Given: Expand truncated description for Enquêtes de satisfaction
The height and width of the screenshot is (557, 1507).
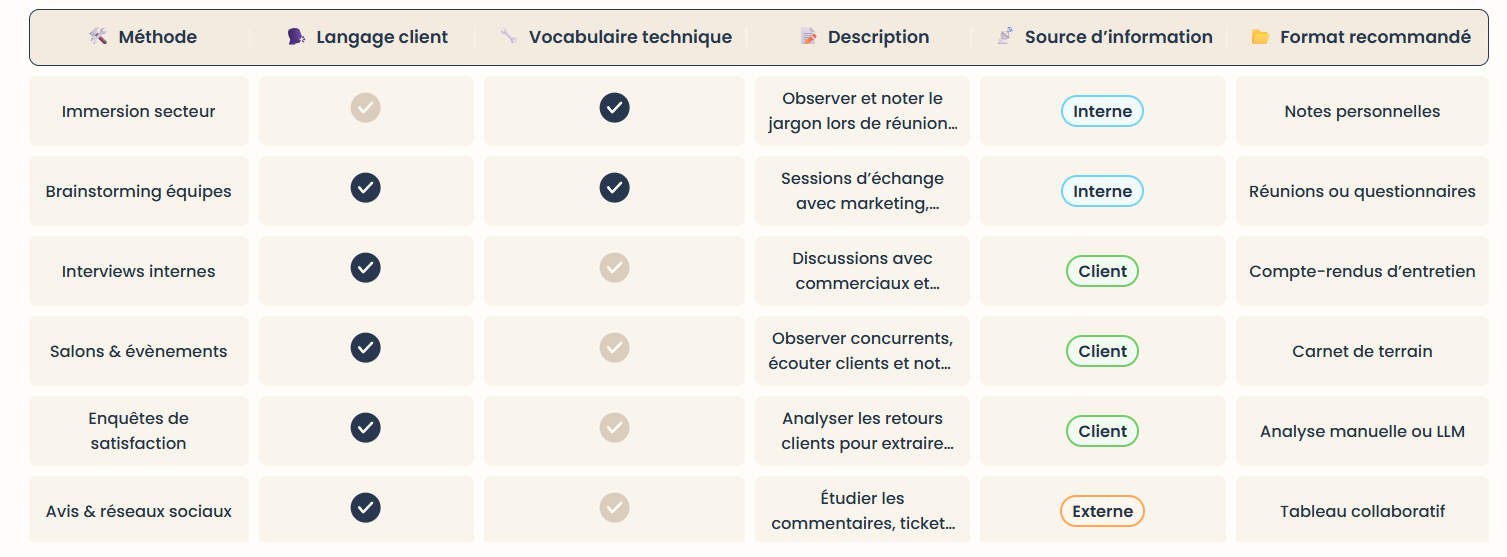Looking at the screenshot, I should (x=862, y=431).
